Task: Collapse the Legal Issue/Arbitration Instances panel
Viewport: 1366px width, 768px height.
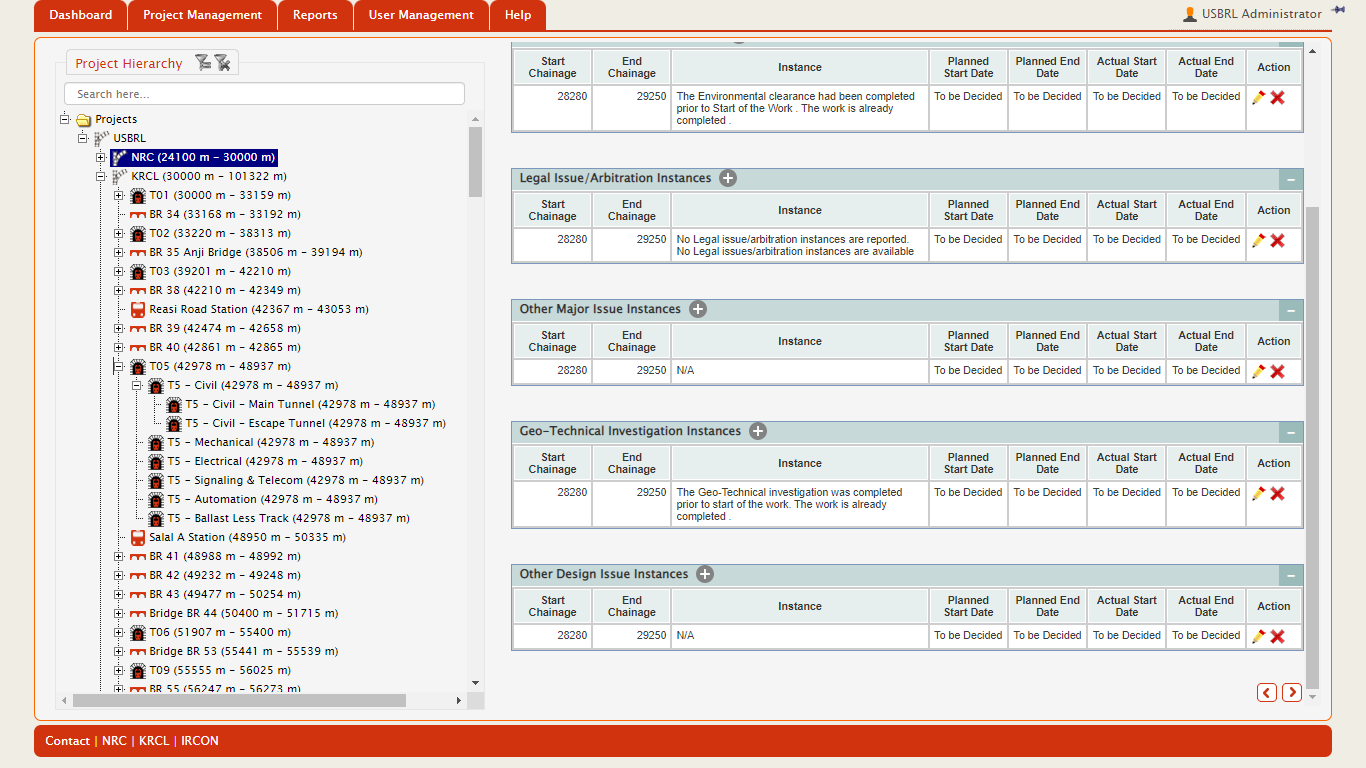Action: coord(1291,179)
